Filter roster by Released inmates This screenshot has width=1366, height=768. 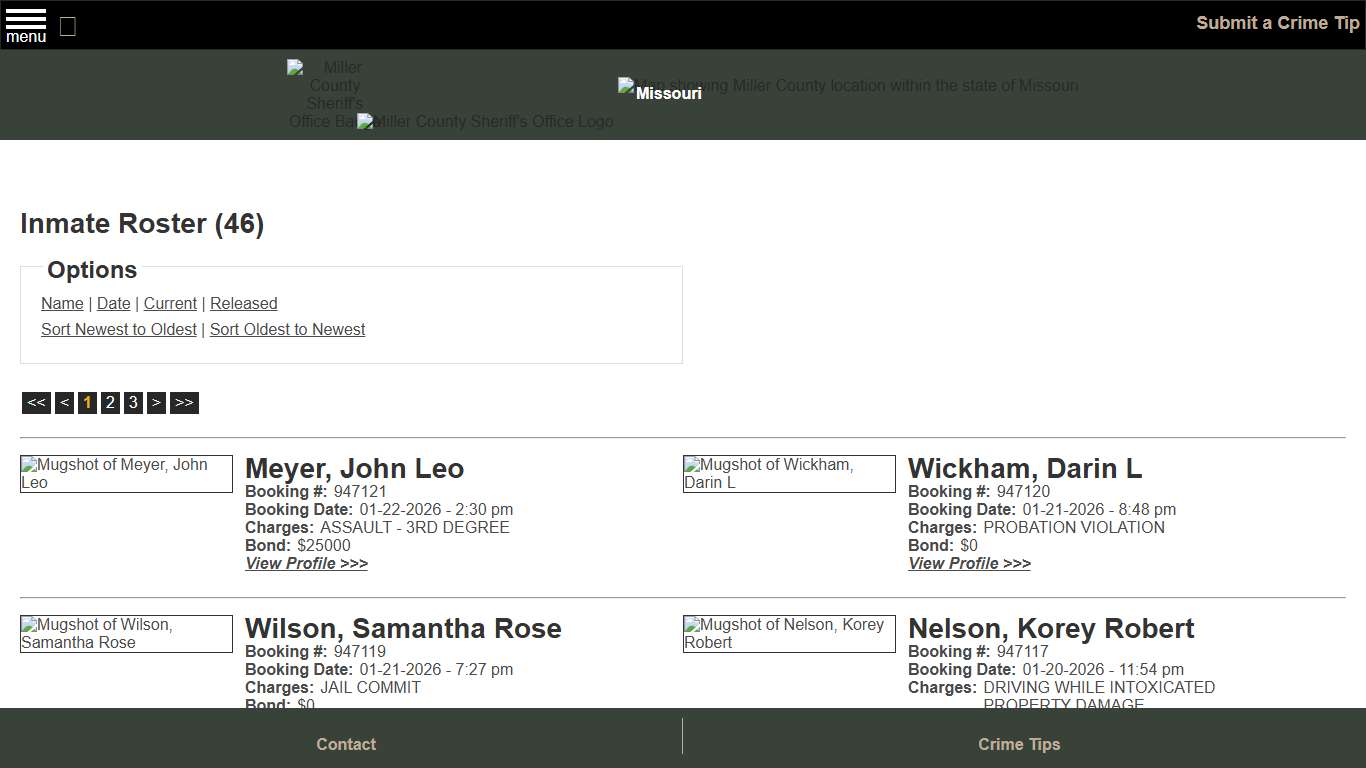coord(243,303)
